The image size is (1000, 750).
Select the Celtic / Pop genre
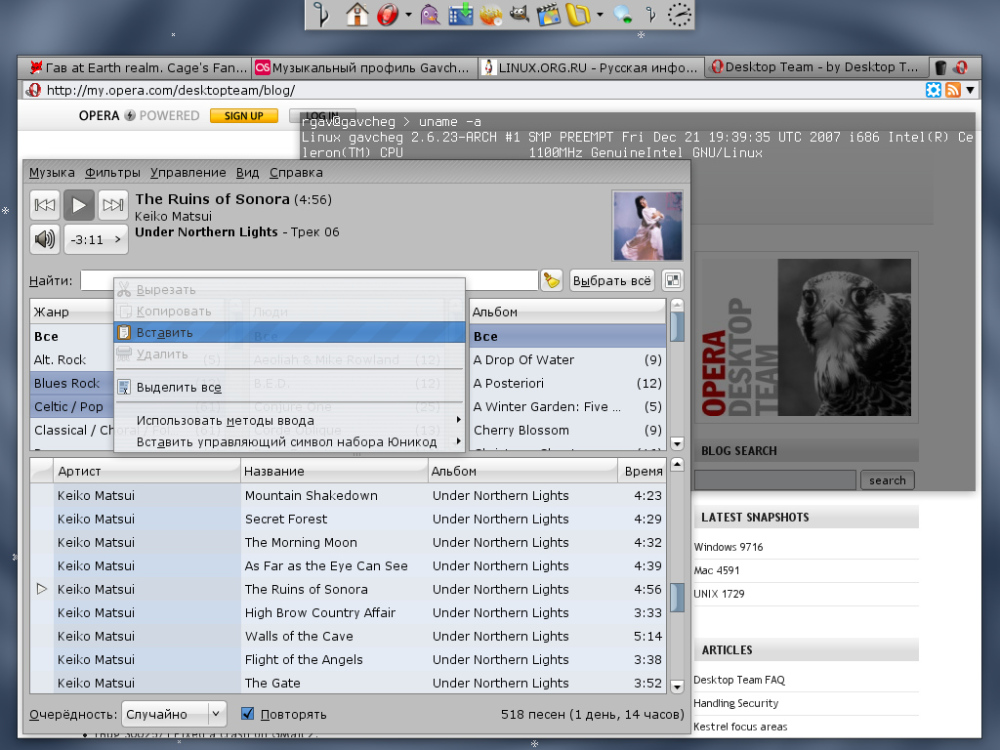pos(72,407)
